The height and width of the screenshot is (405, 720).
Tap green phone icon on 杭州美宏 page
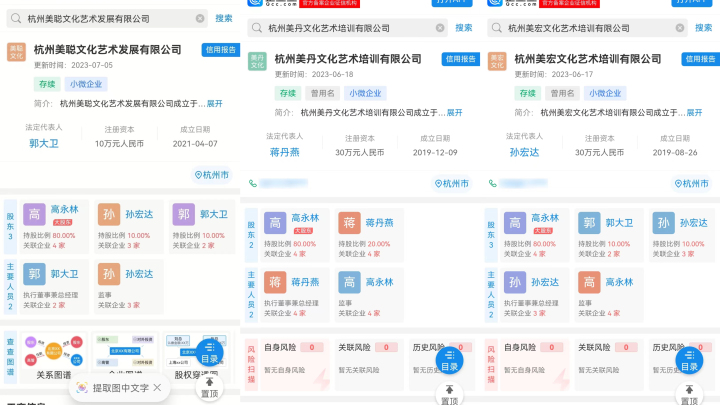(x=492, y=184)
